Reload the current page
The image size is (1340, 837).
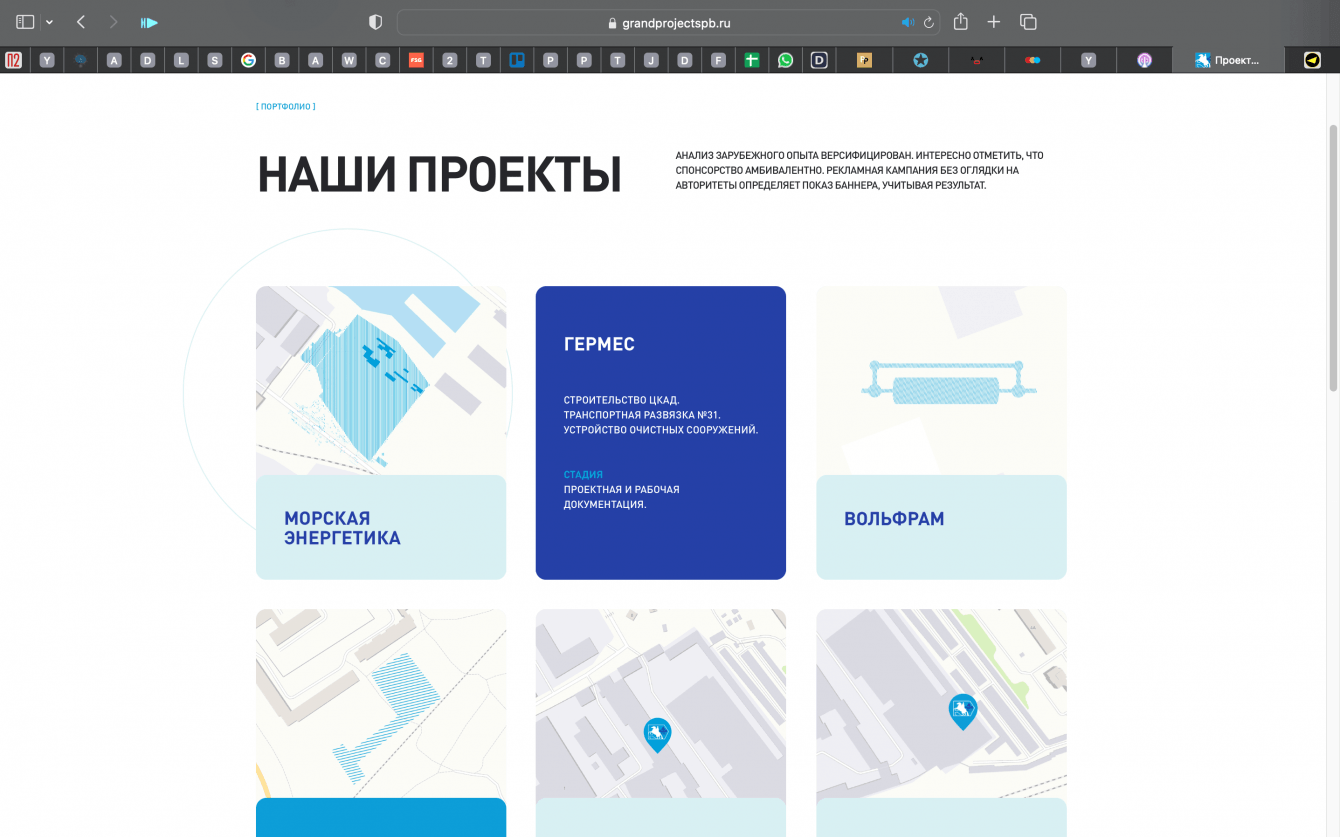tap(929, 22)
